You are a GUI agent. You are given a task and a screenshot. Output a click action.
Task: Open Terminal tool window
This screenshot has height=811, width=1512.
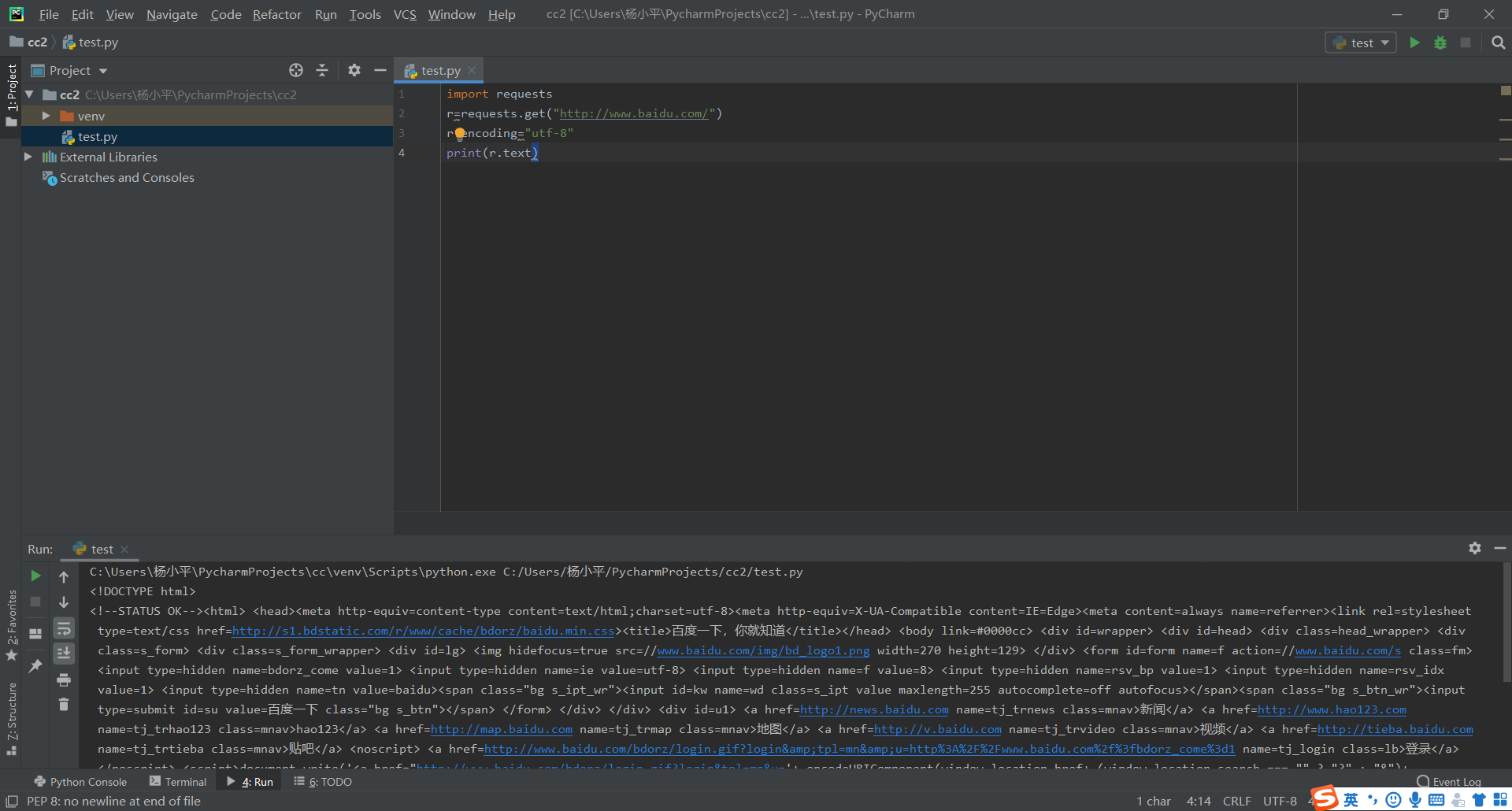[x=178, y=782]
